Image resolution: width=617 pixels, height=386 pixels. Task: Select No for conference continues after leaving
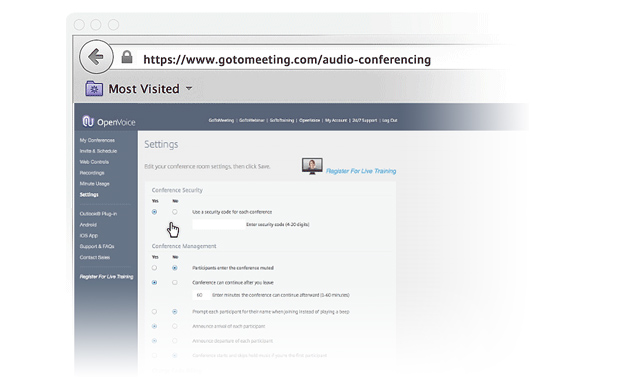click(175, 283)
